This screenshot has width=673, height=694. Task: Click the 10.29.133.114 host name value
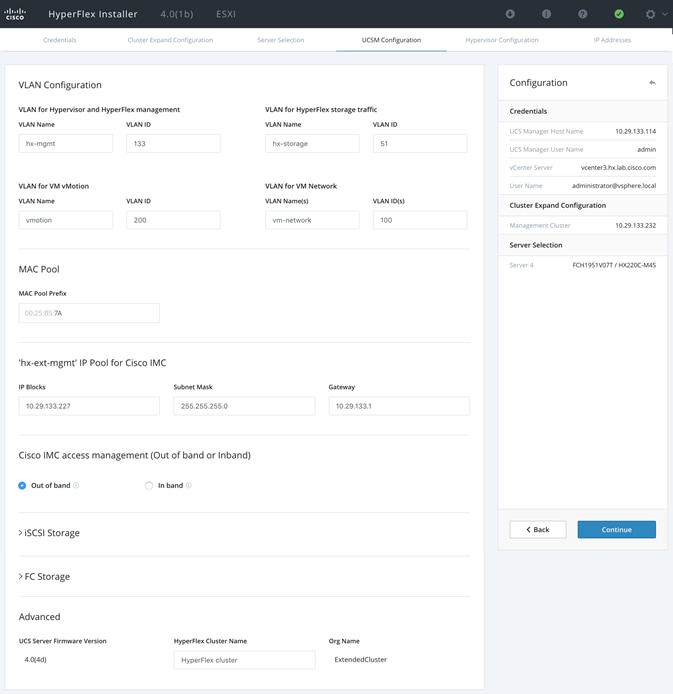[635, 131]
